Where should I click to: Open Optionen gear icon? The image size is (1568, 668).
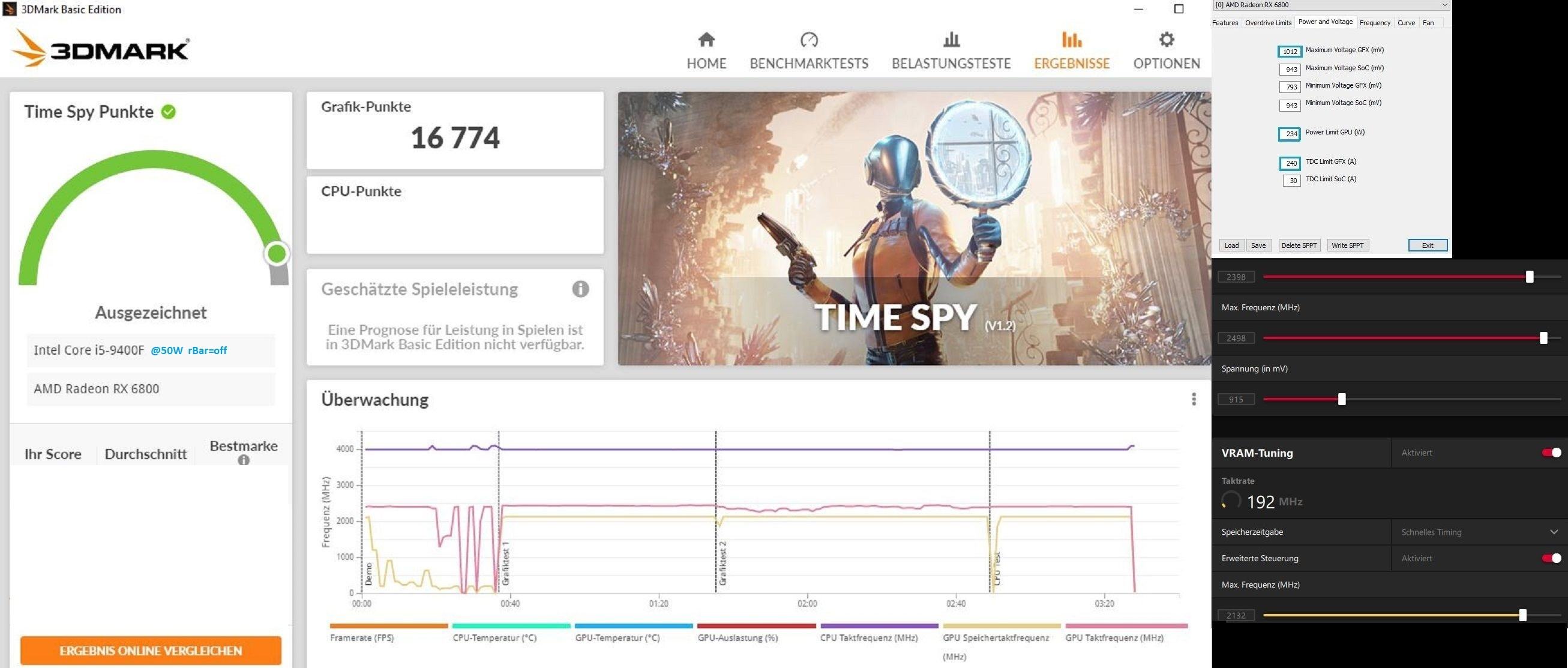1167,40
